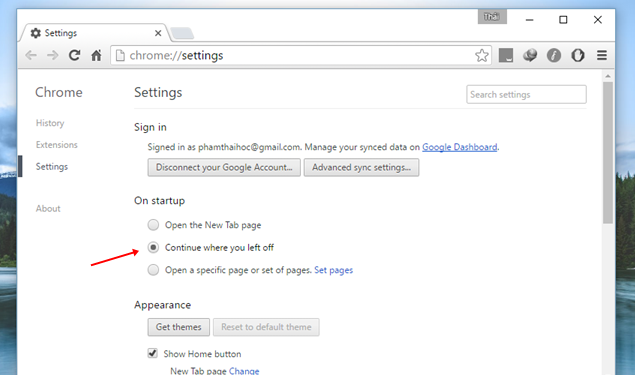Viewport: 635px width, 375px height.
Task: Click the Set pages link
Action: pos(333,270)
